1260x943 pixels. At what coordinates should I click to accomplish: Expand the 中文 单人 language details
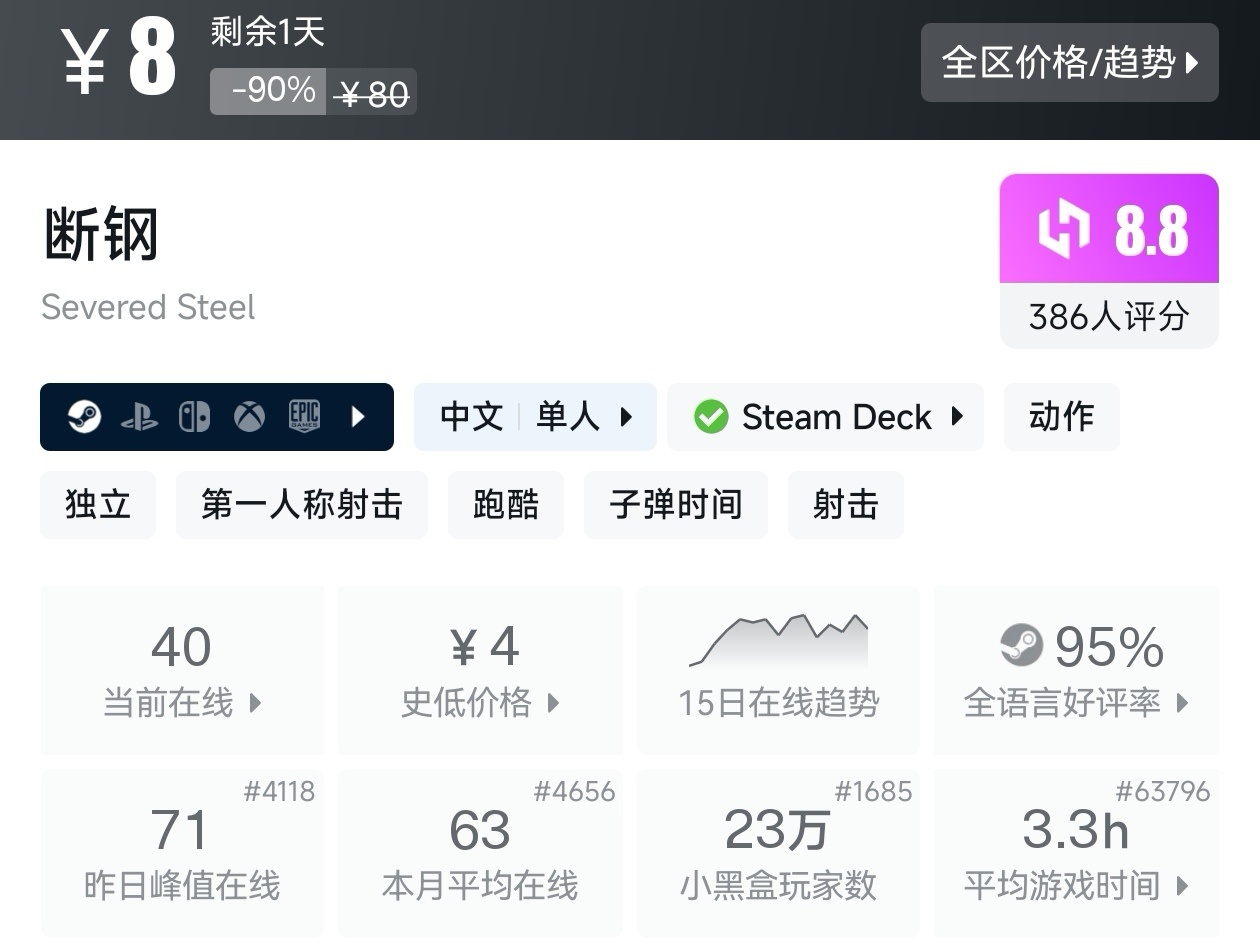(535, 417)
